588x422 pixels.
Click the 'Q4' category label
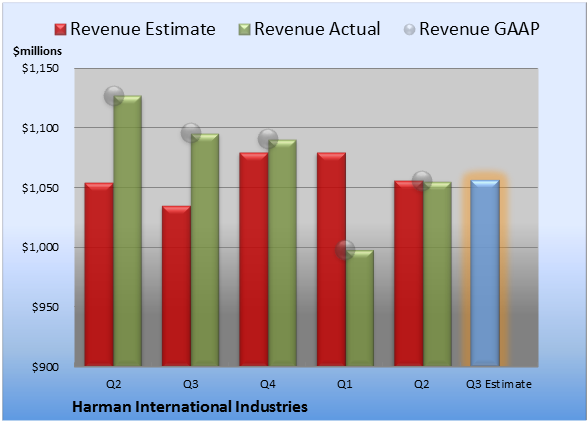pyautogui.click(x=268, y=384)
